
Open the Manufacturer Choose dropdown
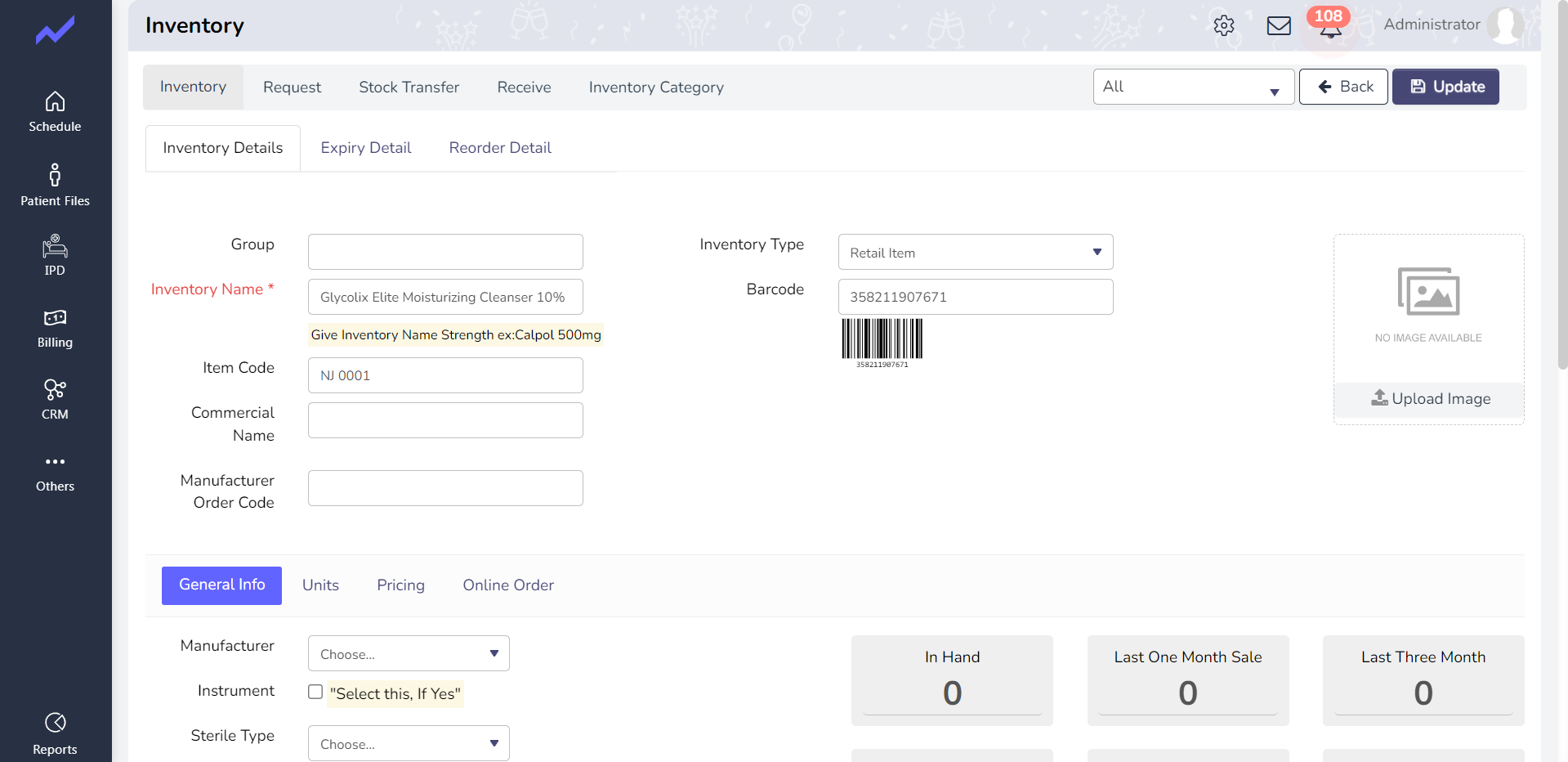coord(409,653)
